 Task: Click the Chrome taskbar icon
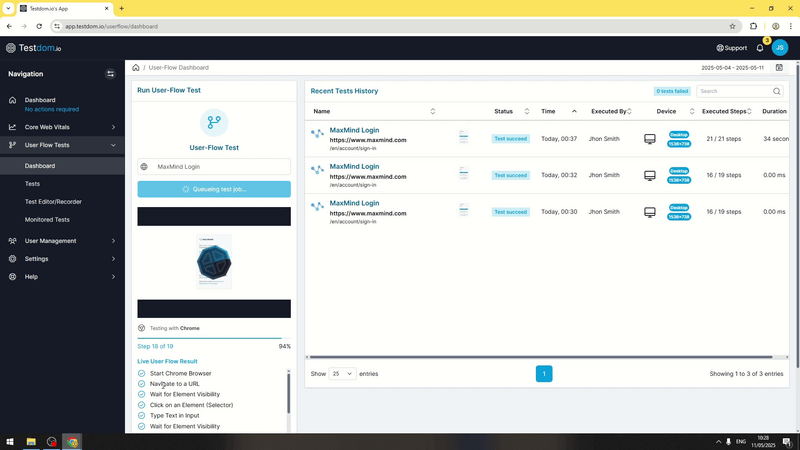click(72, 442)
